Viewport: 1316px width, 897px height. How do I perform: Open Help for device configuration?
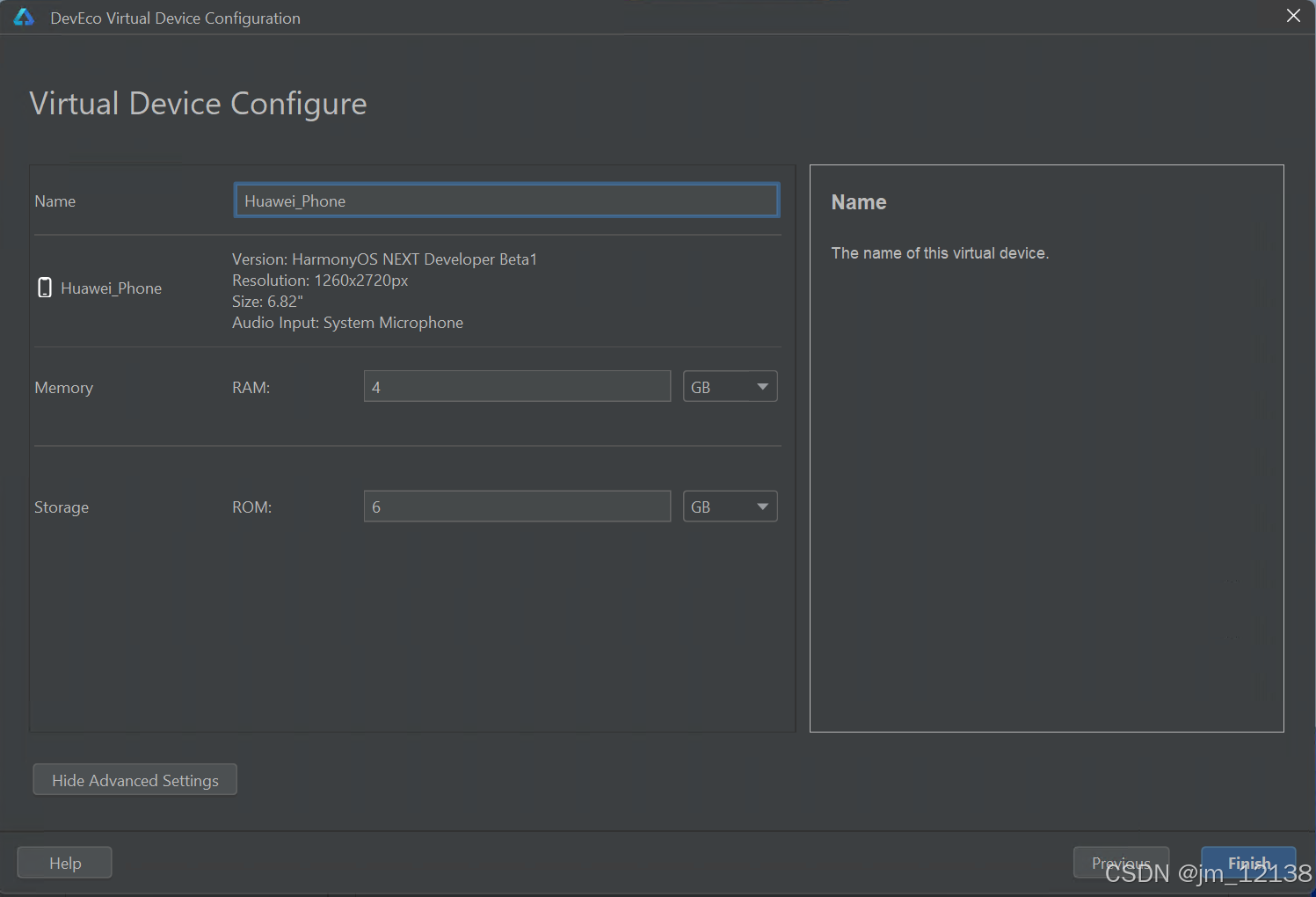pos(65,863)
